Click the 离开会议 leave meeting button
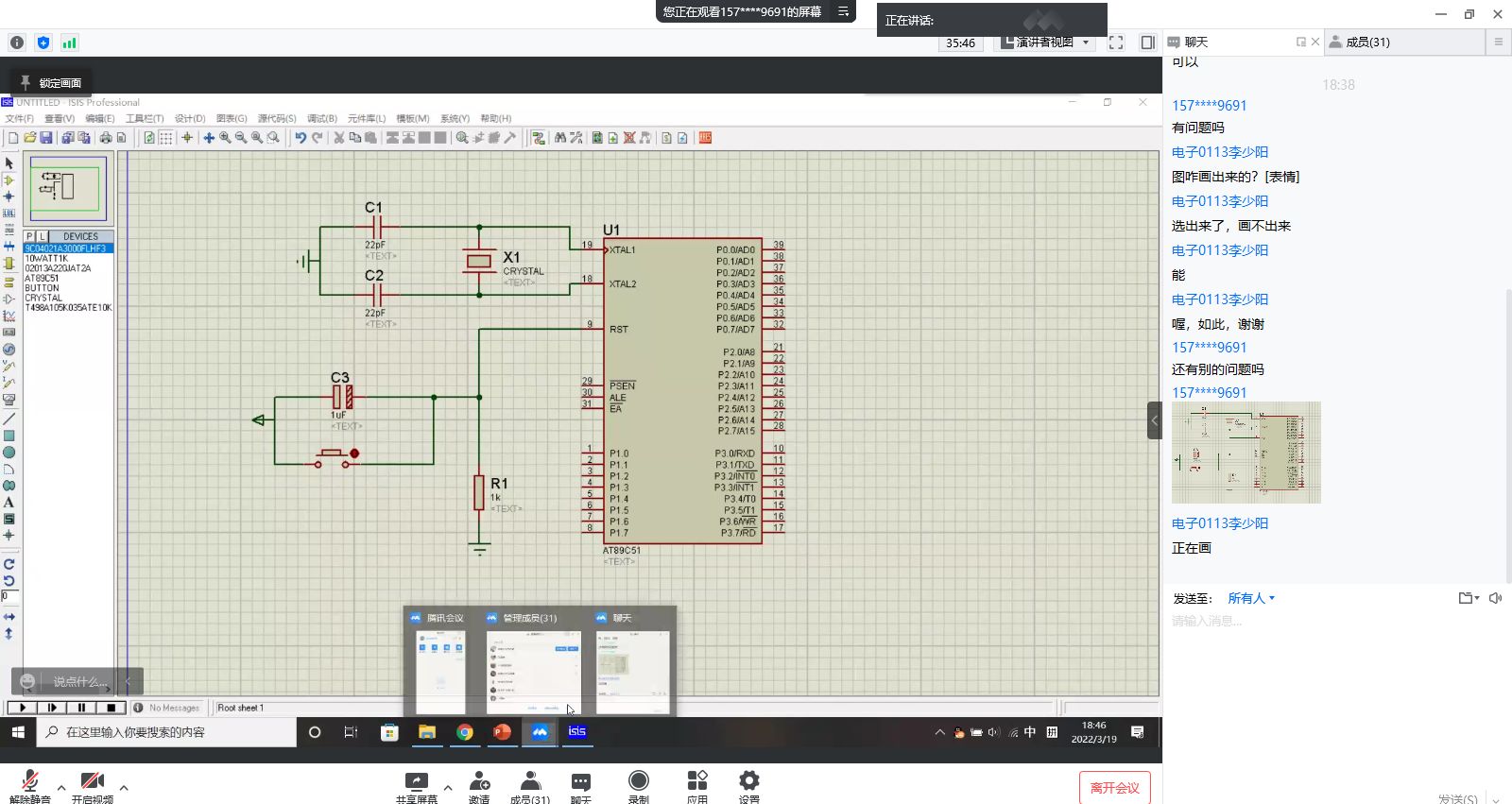1512x804 pixels. click(x=1114, y=788)
